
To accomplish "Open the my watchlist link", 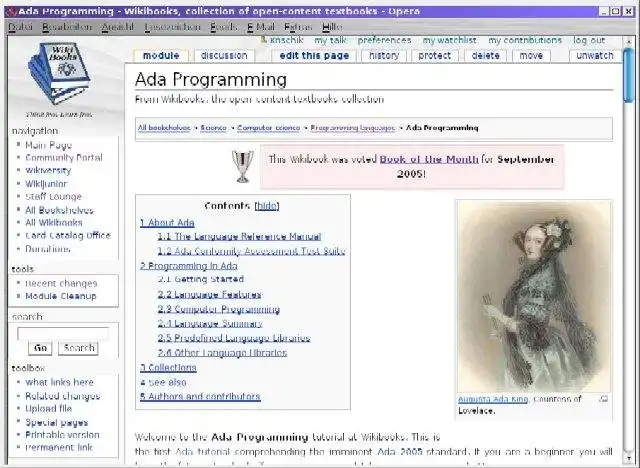I will 449,40.
